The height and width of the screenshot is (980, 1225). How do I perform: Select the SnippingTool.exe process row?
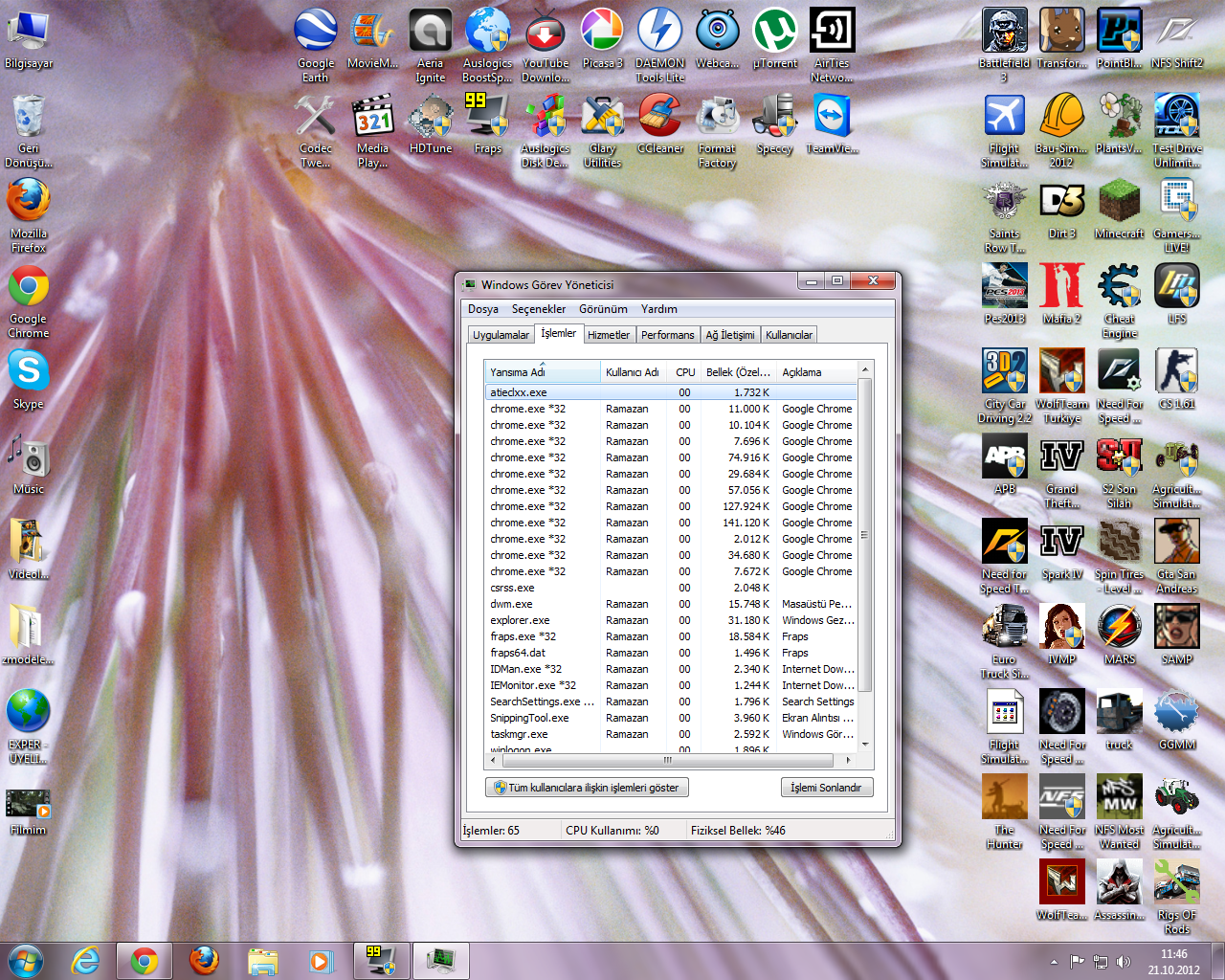point(671,718)
